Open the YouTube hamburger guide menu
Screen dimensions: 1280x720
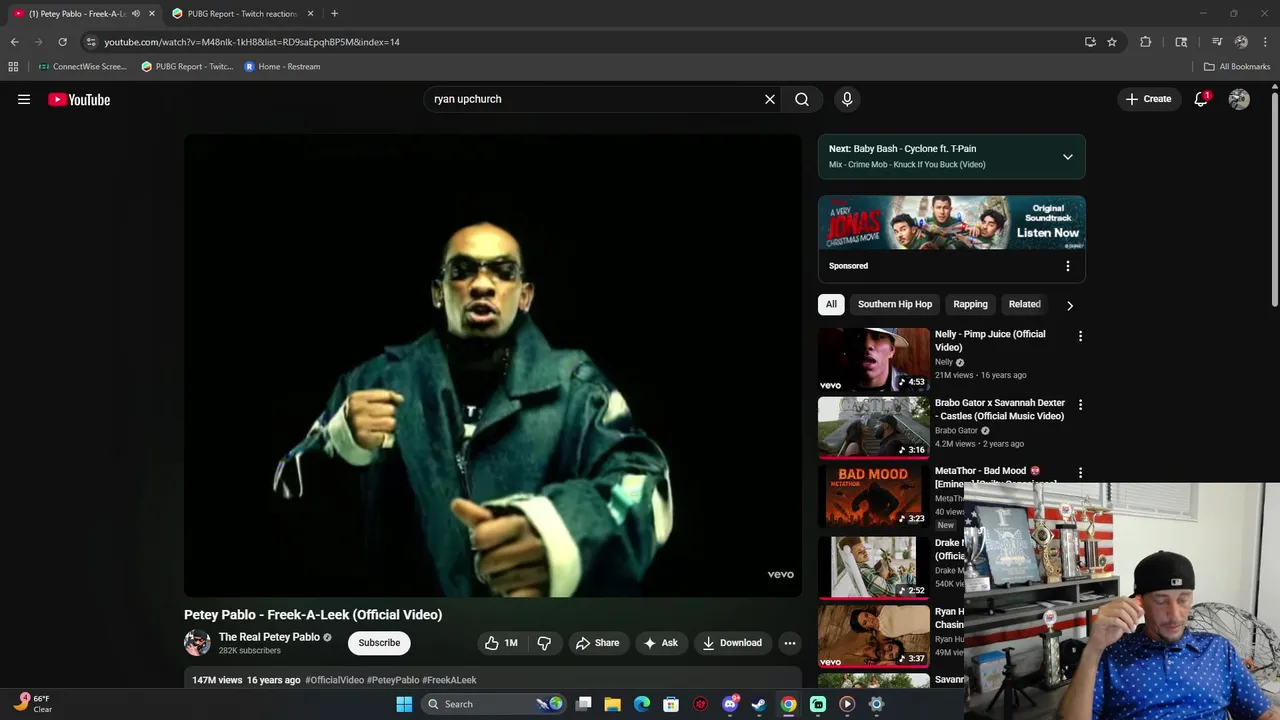pyautogui.click(x=24, y=99)
